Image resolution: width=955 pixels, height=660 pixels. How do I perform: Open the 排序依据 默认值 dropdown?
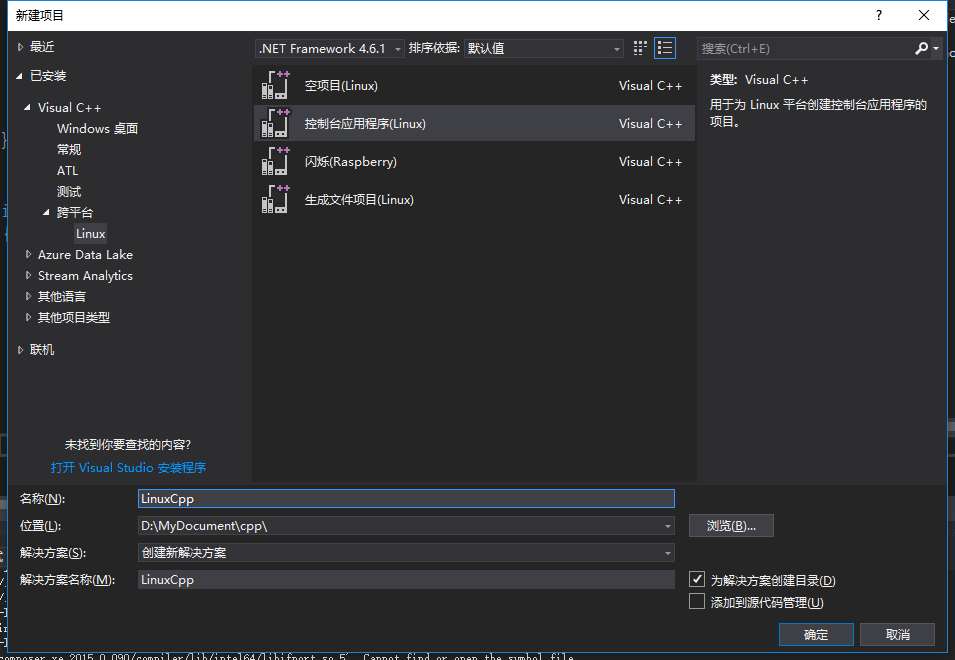pyautogui.click(x=543, y=48)
